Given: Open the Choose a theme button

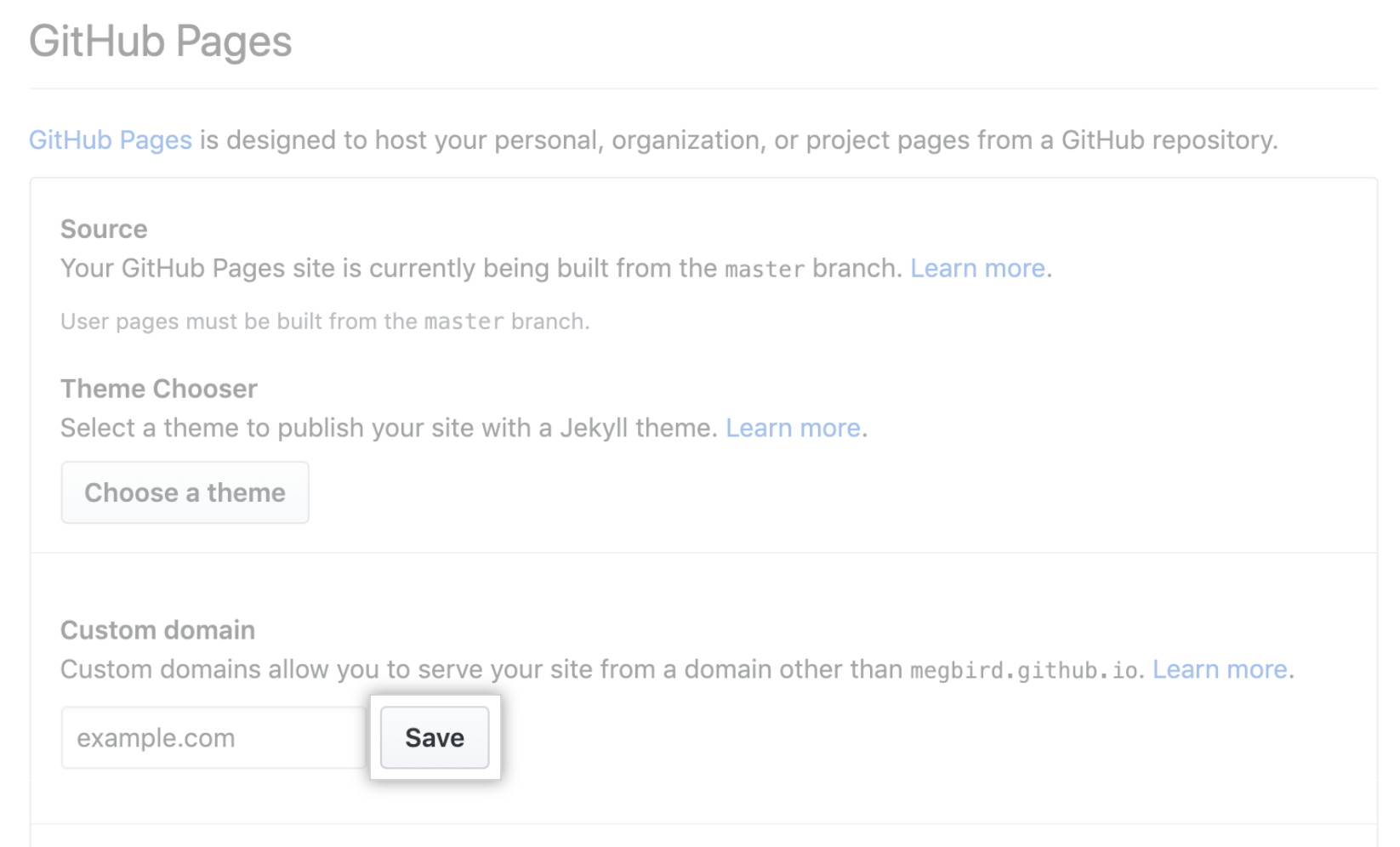Looking at the screenshot, I should point(185,492).
